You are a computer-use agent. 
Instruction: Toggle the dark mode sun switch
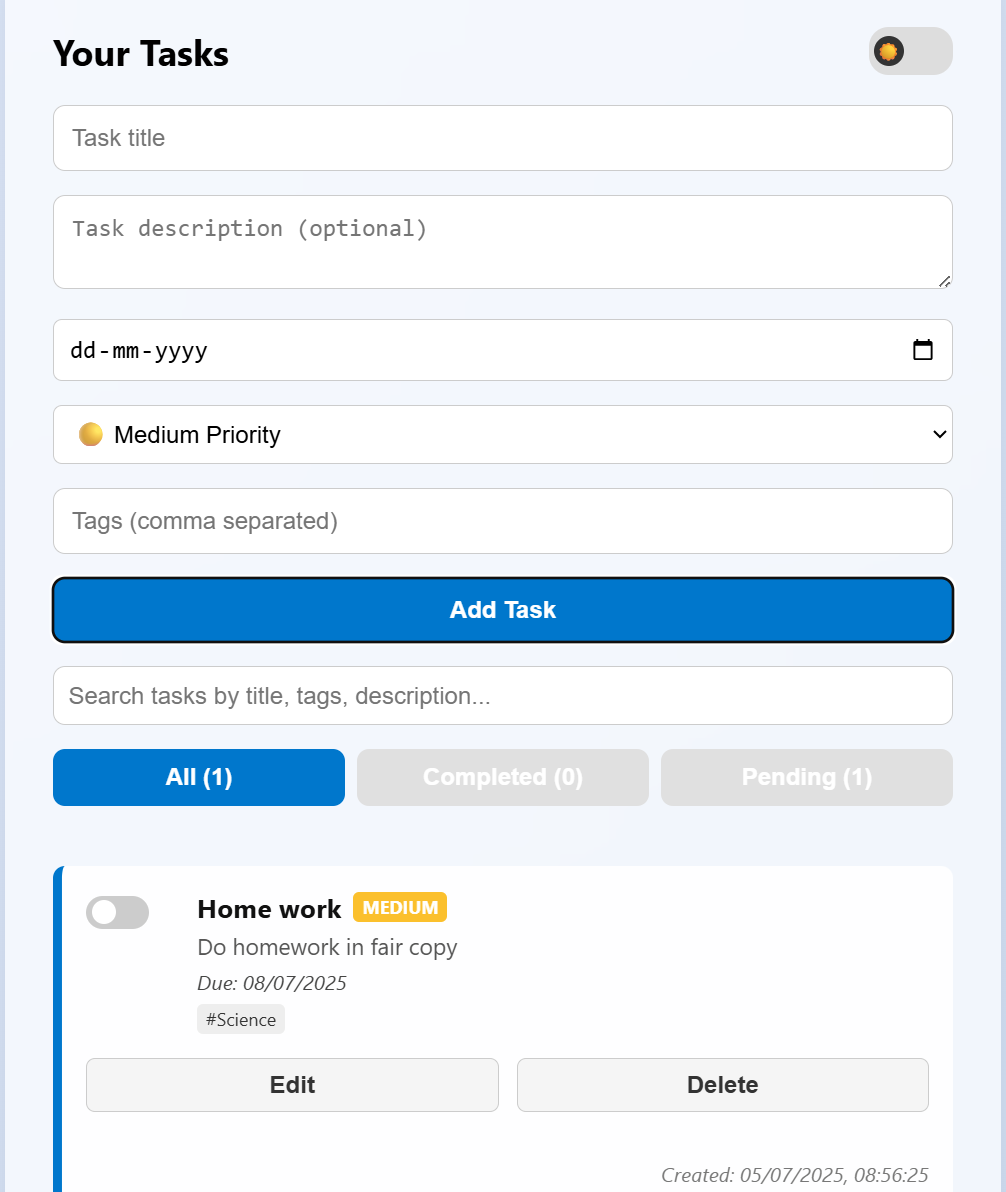(910, 51)
